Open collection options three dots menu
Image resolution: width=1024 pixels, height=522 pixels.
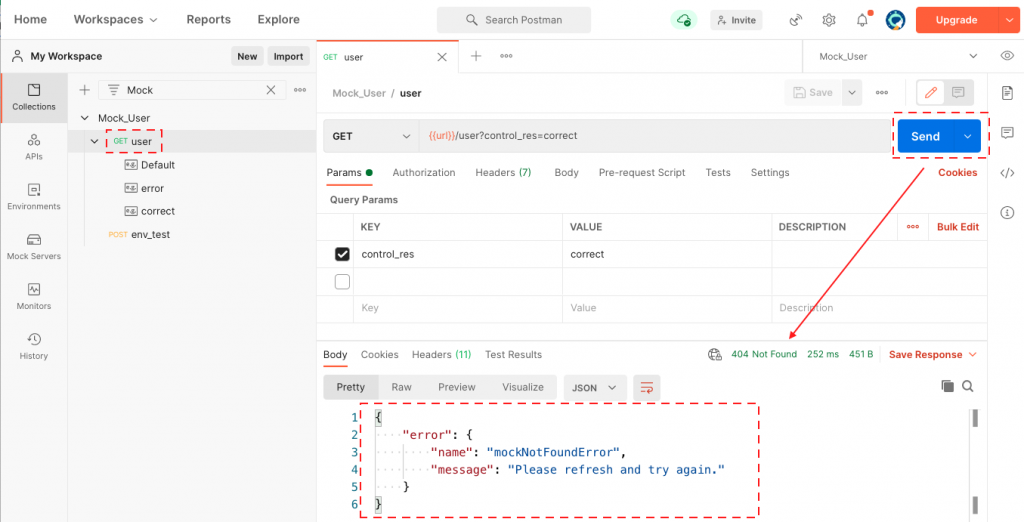(x=300, y=90)
